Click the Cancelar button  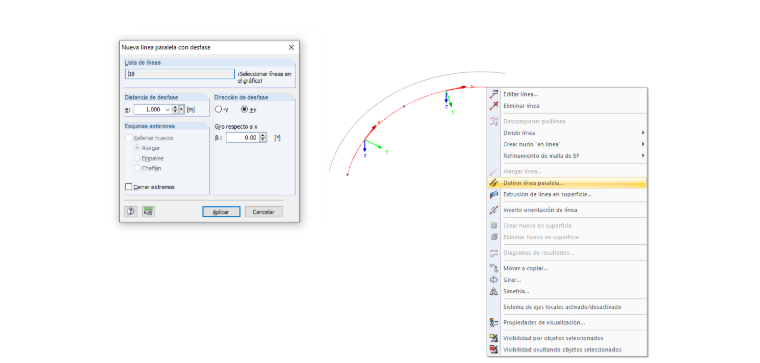264,212
